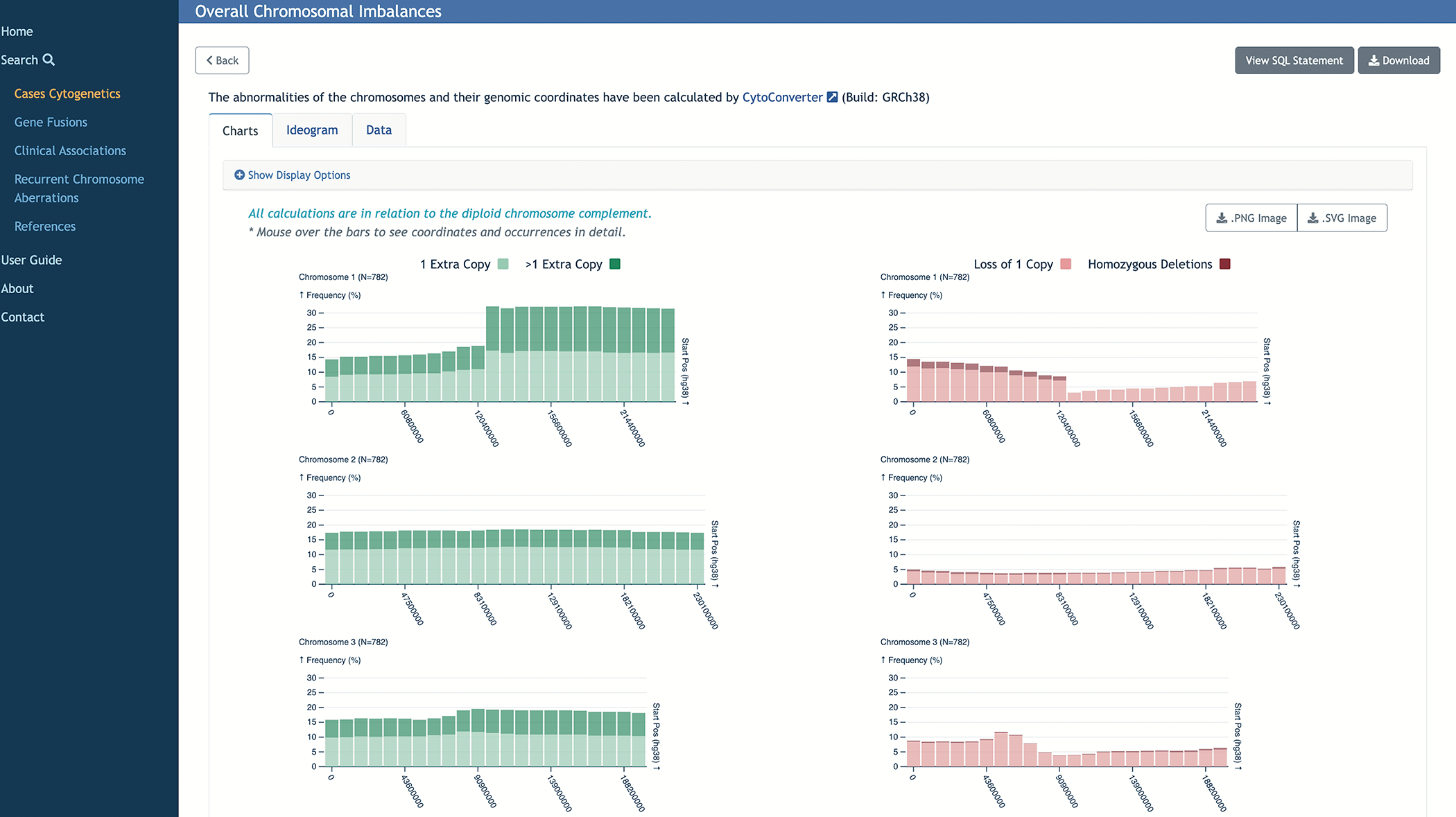Click the 'Mouse over the bars' hint text
Image resolution: width=1456 pixels, height=817 pixels.
click(437, 232)
